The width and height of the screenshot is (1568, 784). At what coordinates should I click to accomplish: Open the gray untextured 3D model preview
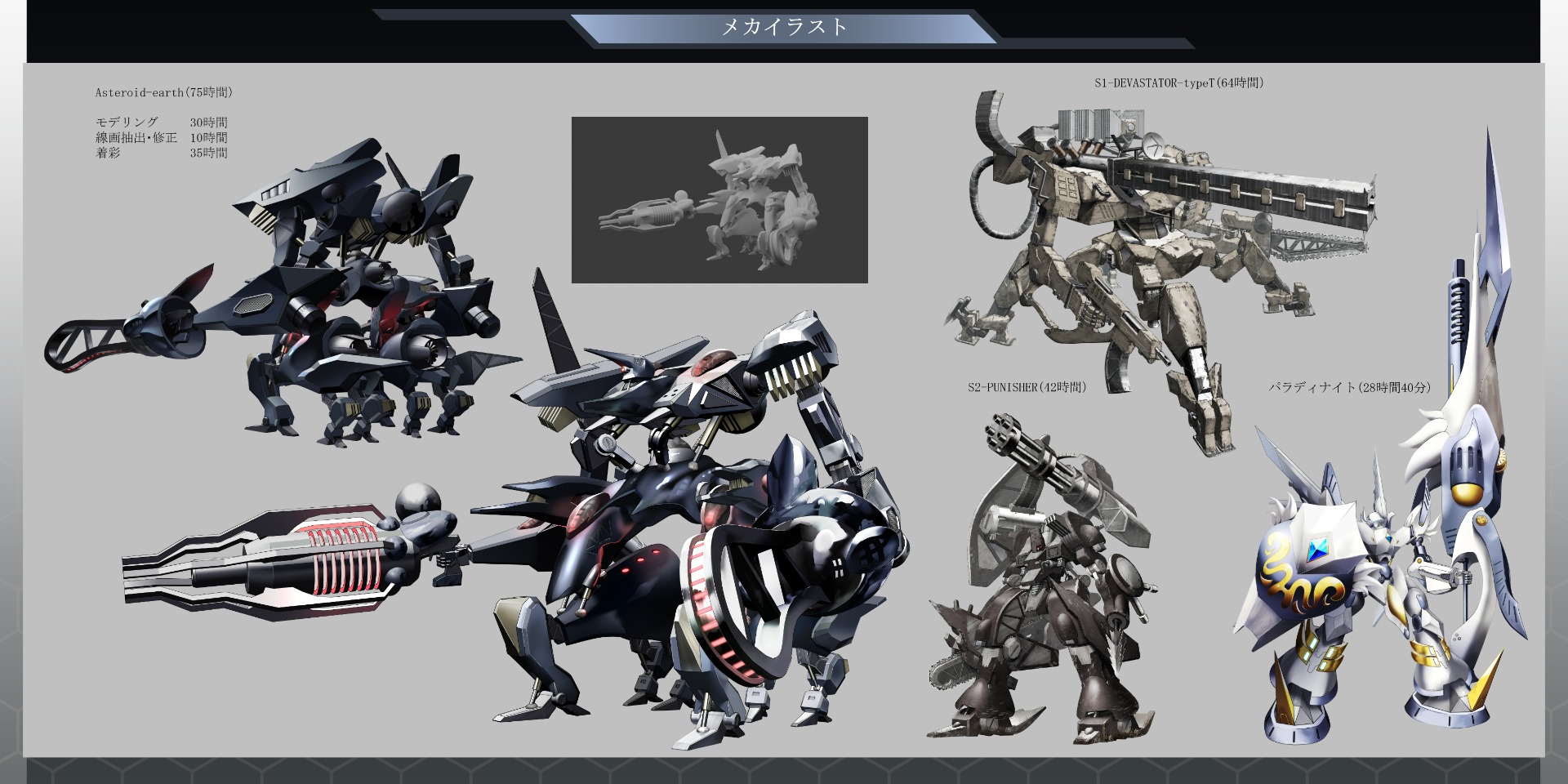[x=719, y=200]
